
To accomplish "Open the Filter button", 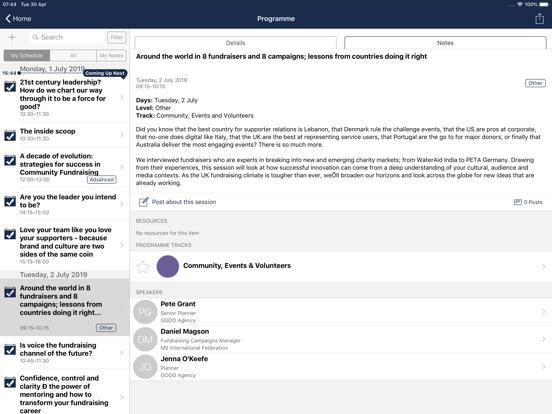I will (117, 37).
